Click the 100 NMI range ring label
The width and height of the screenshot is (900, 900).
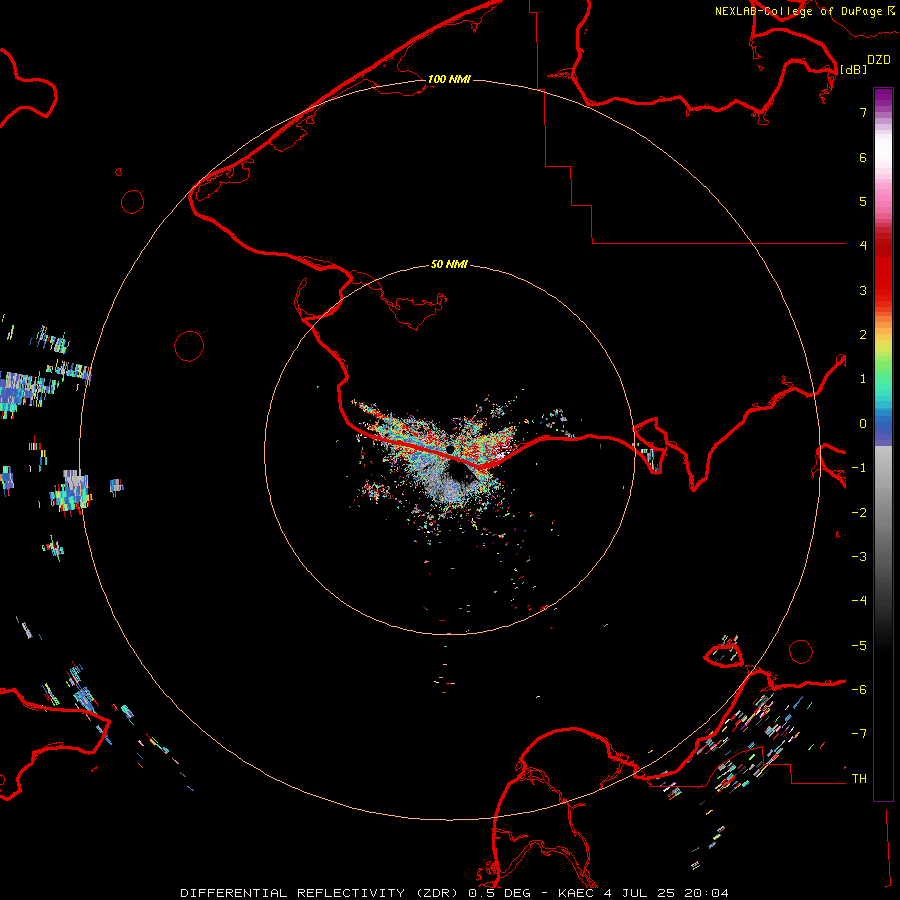449,79
